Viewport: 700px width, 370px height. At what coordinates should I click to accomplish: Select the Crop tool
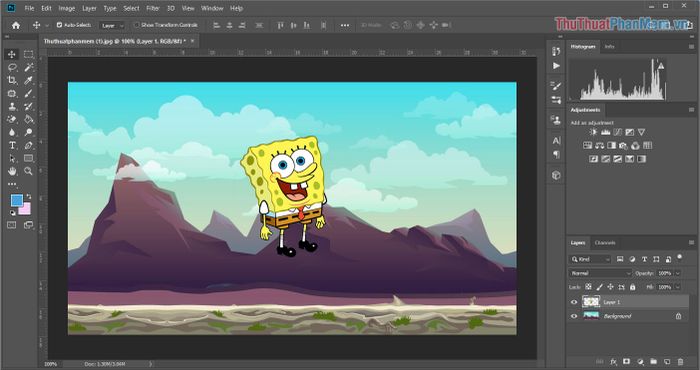12,80
